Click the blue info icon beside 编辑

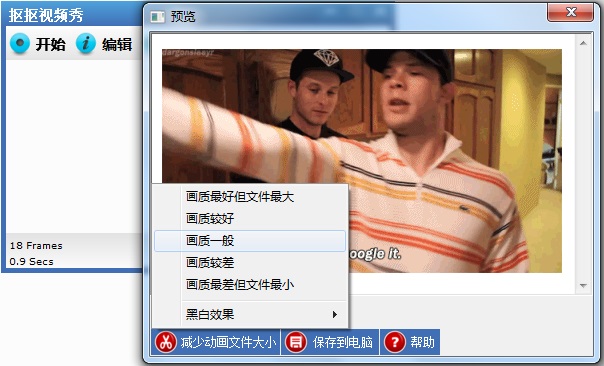coord(86,43)
